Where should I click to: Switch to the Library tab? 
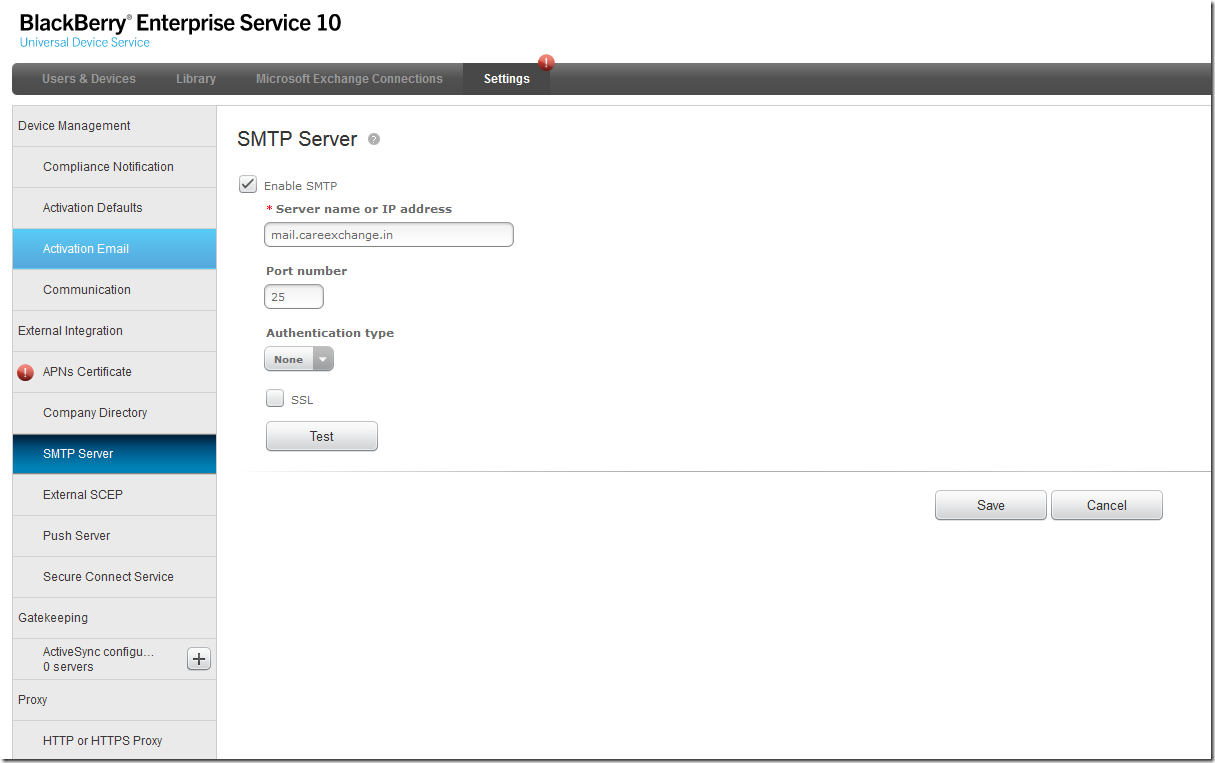click(x=196, y=79)
